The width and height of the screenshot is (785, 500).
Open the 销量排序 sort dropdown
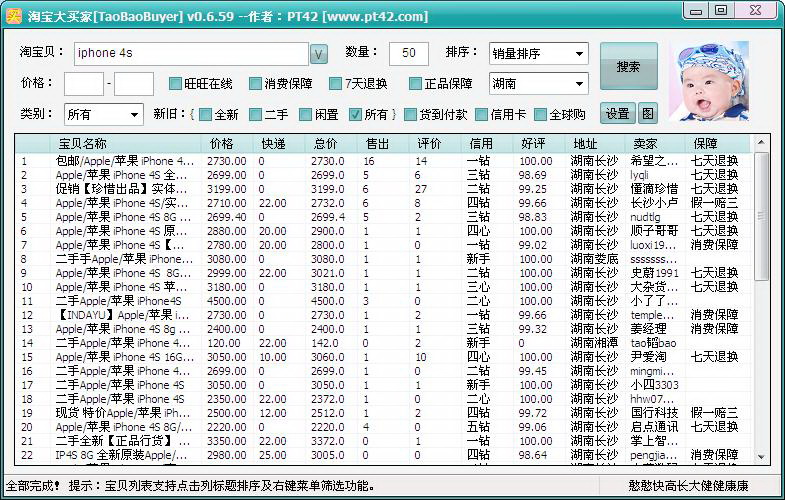click(538, 53)
